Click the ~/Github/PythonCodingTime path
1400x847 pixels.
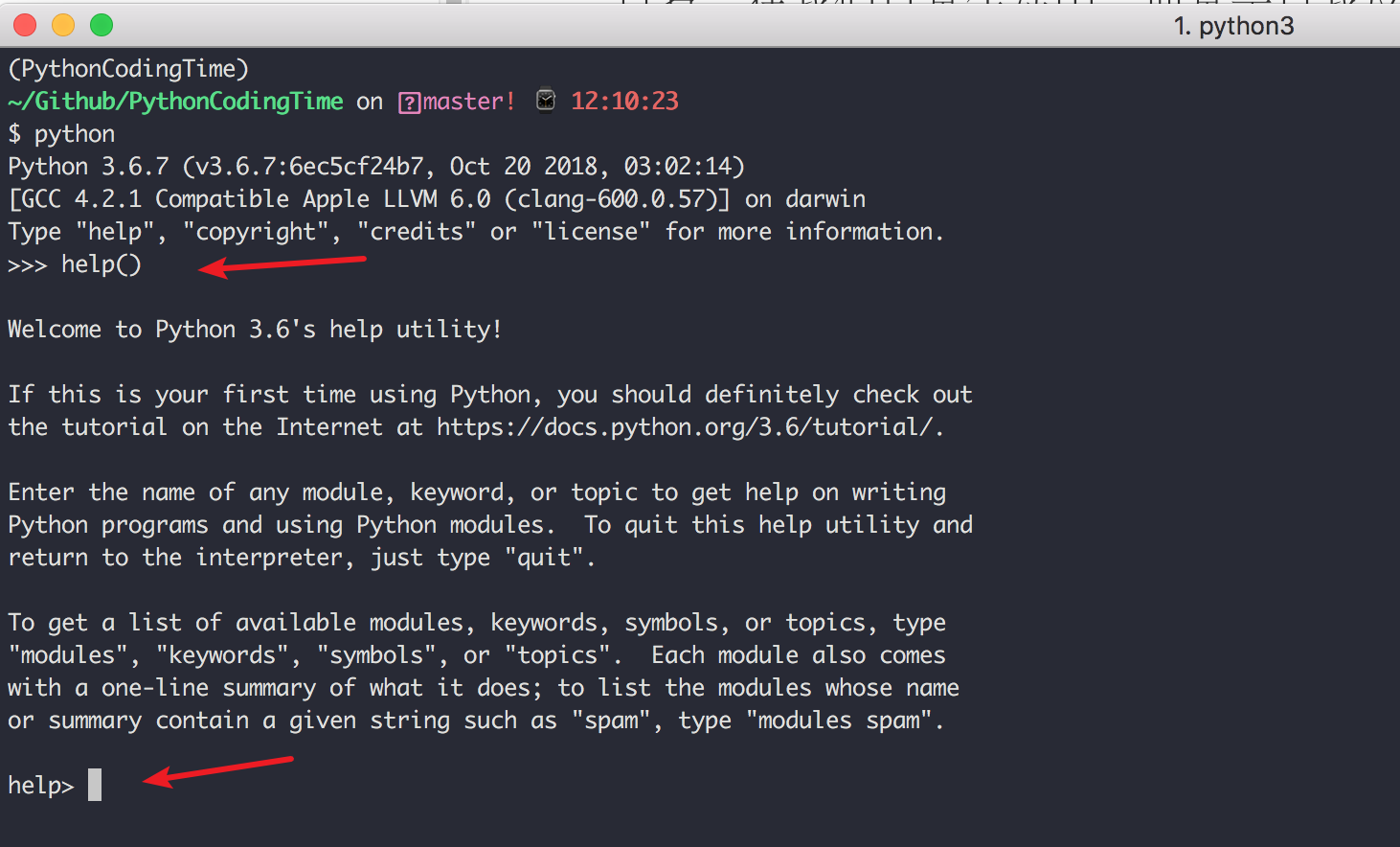click(175, 102)
